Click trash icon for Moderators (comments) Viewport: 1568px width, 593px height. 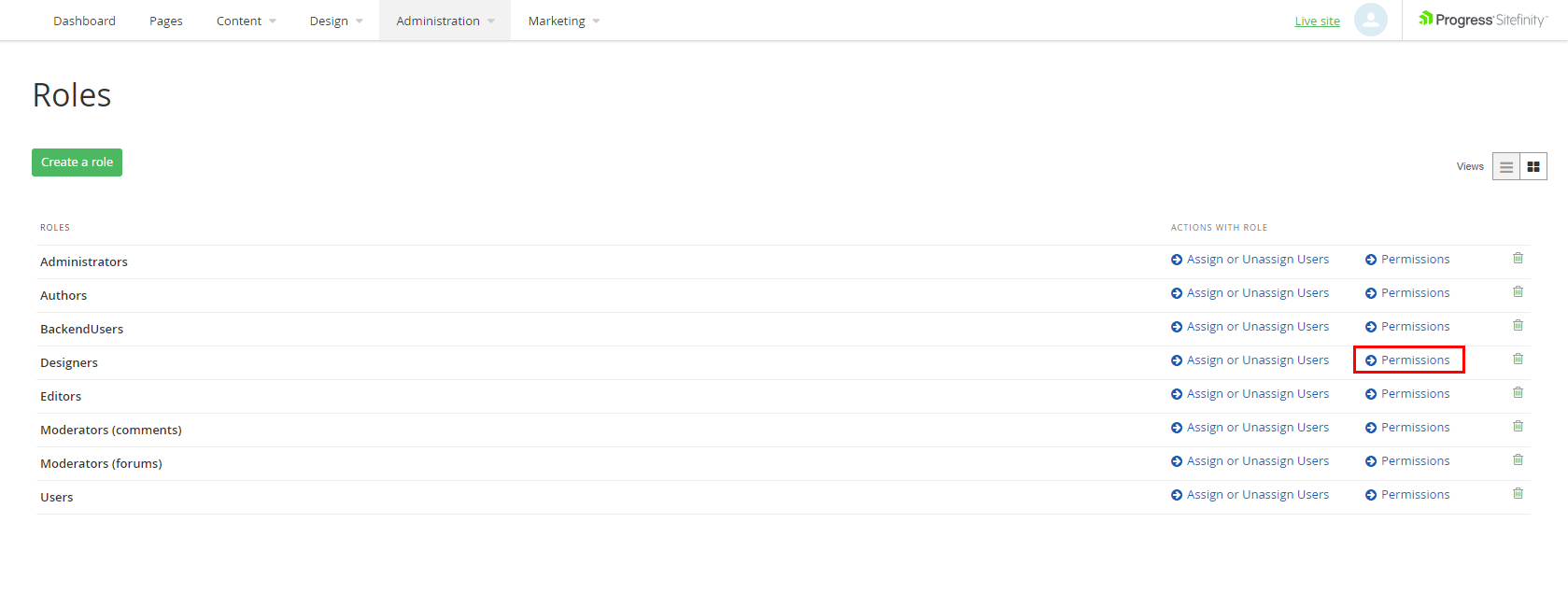[1518, 426]
